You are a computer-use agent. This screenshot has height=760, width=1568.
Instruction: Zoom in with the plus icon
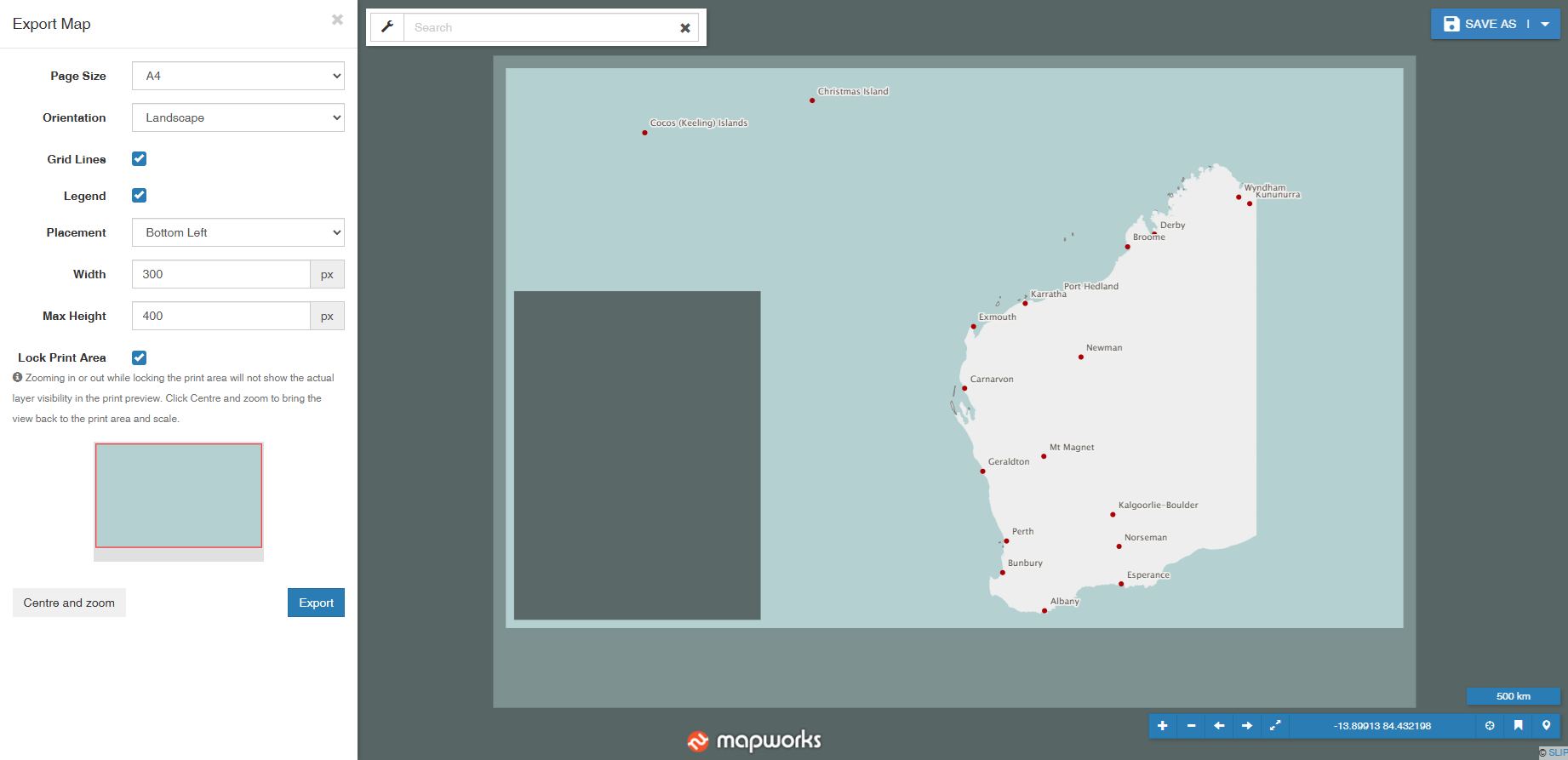(1162, 726)
